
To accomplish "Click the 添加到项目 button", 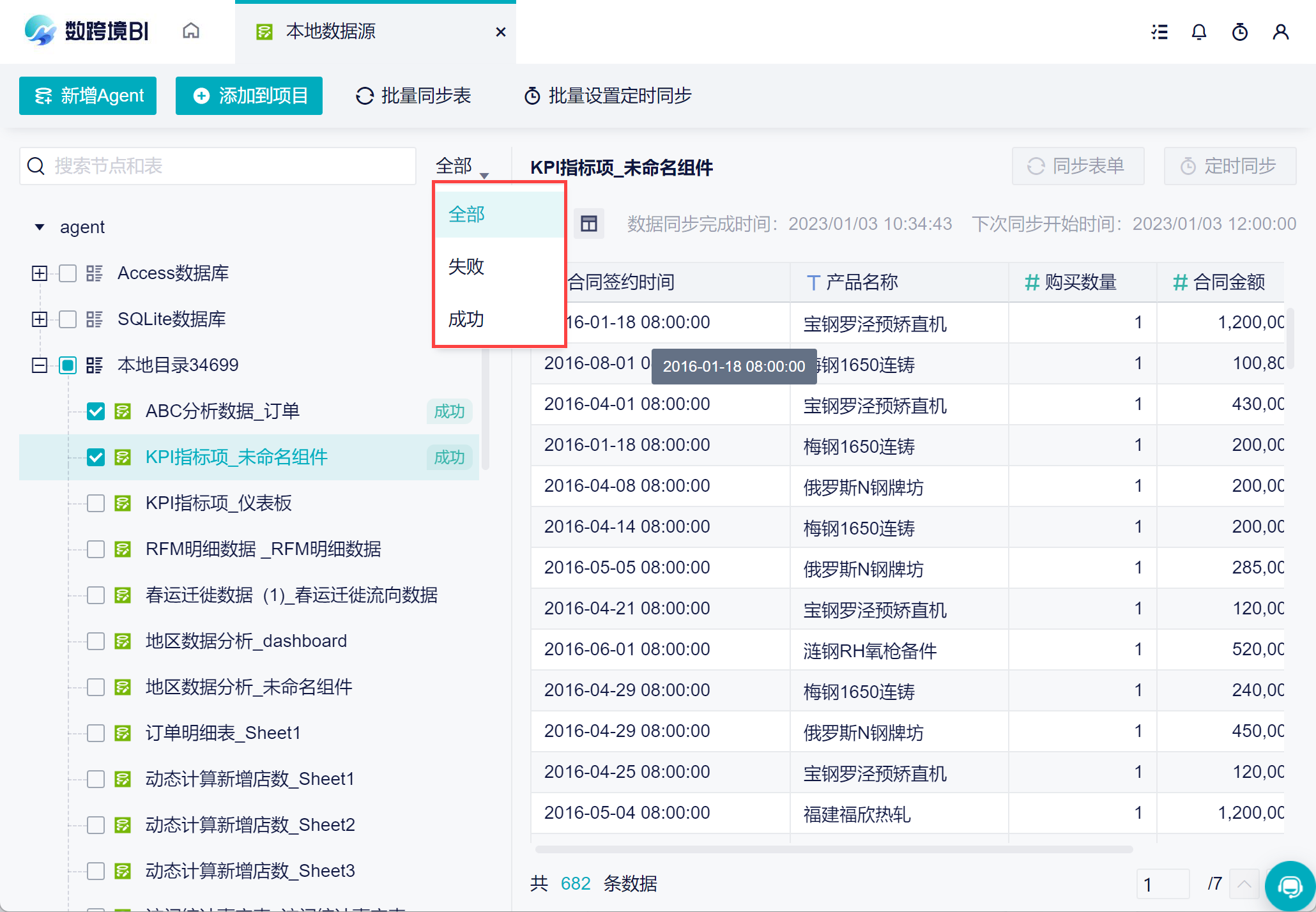I will 249,96.
